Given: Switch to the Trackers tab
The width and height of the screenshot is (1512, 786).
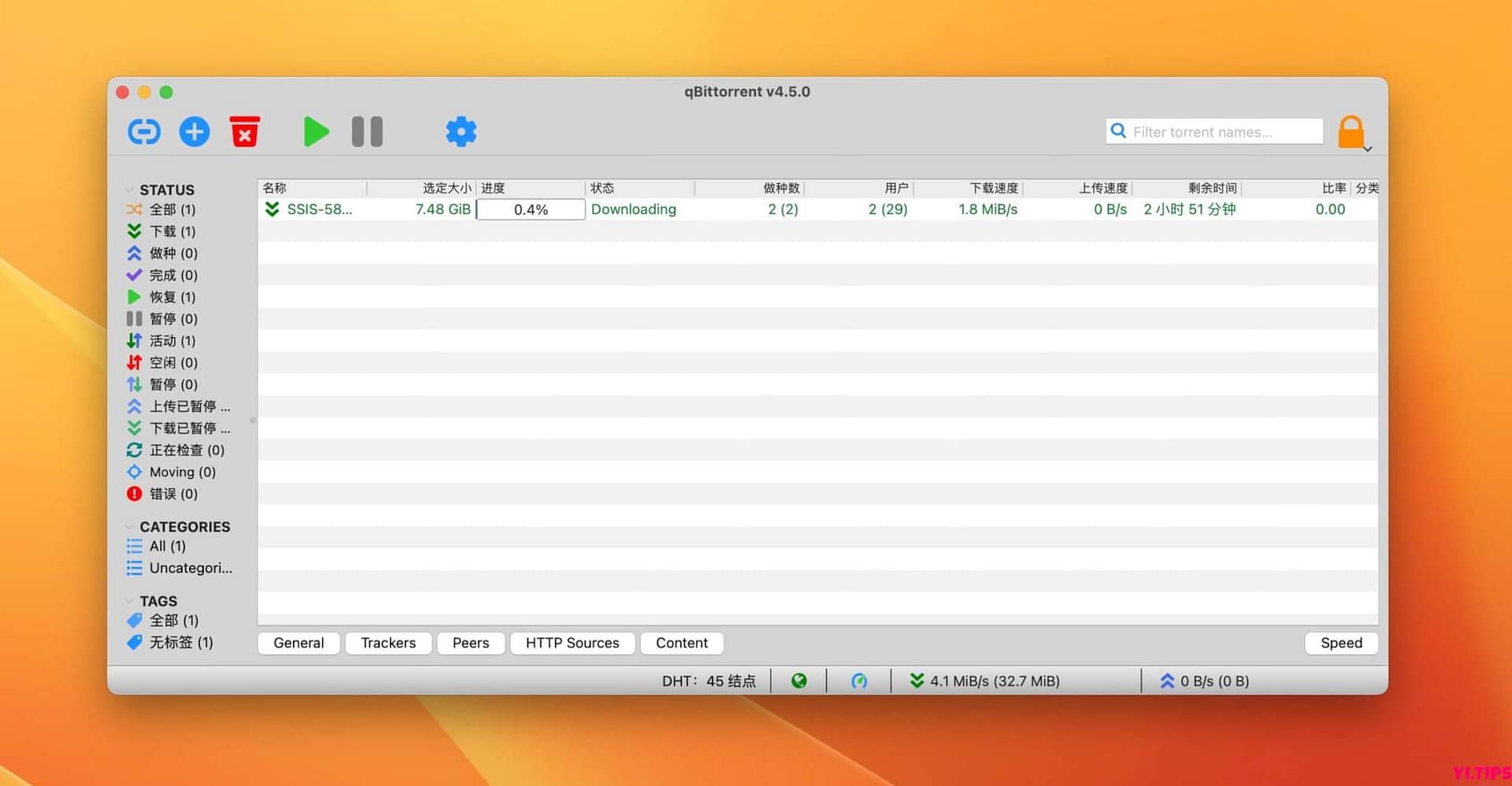Looking at the screenshot, I should pos(388,643).
